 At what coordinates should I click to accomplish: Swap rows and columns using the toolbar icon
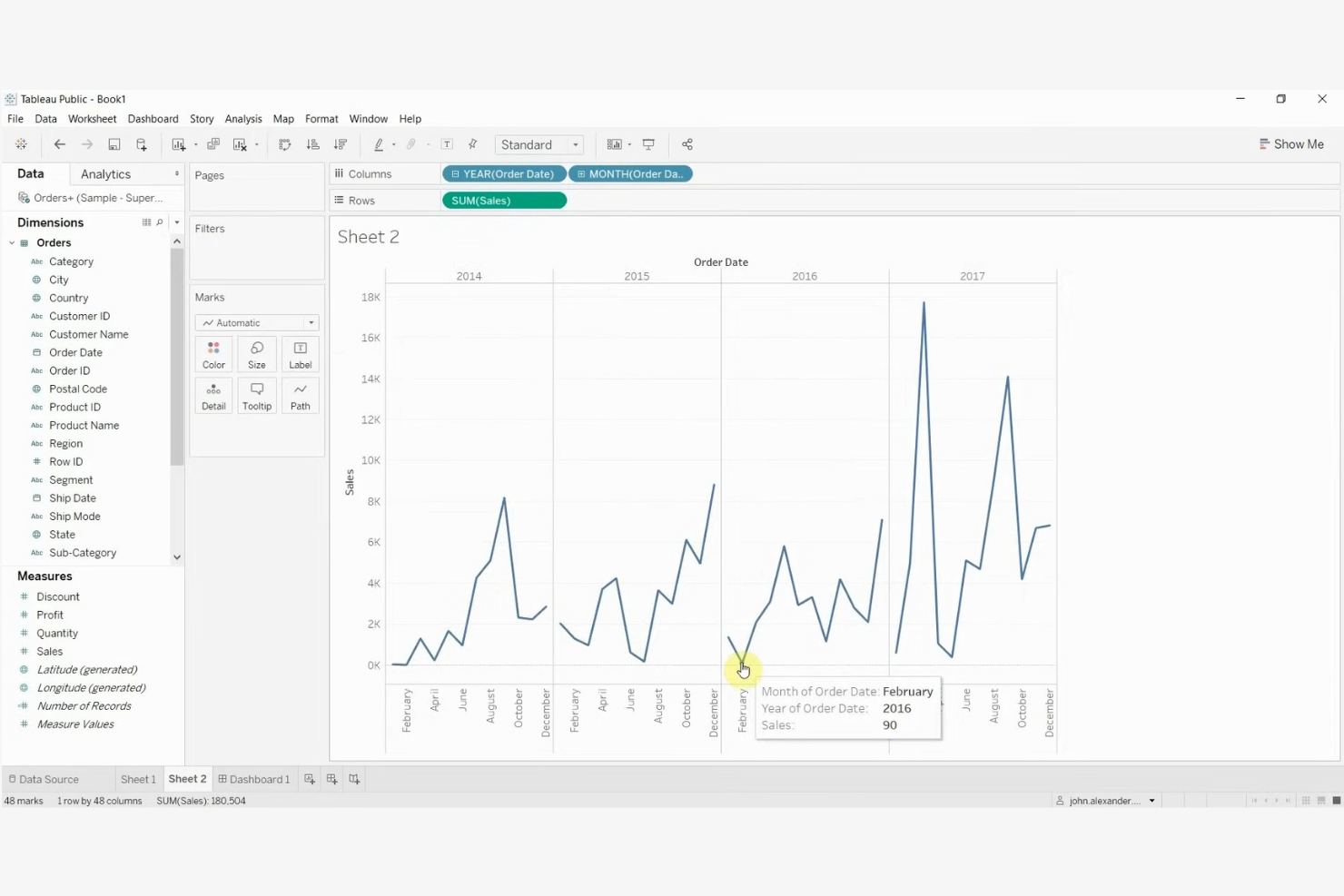[284, 144]
